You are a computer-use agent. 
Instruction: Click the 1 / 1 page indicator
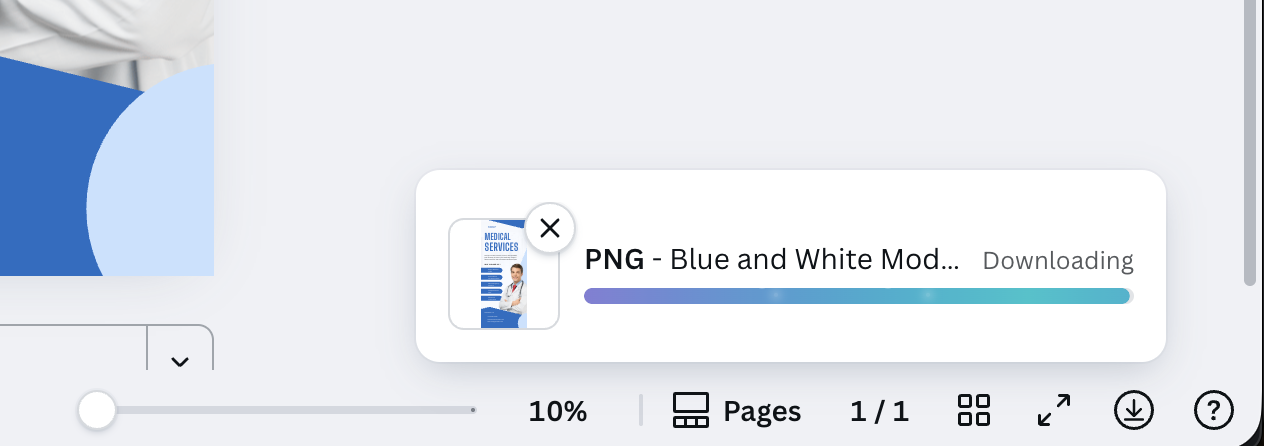(879, 411)
